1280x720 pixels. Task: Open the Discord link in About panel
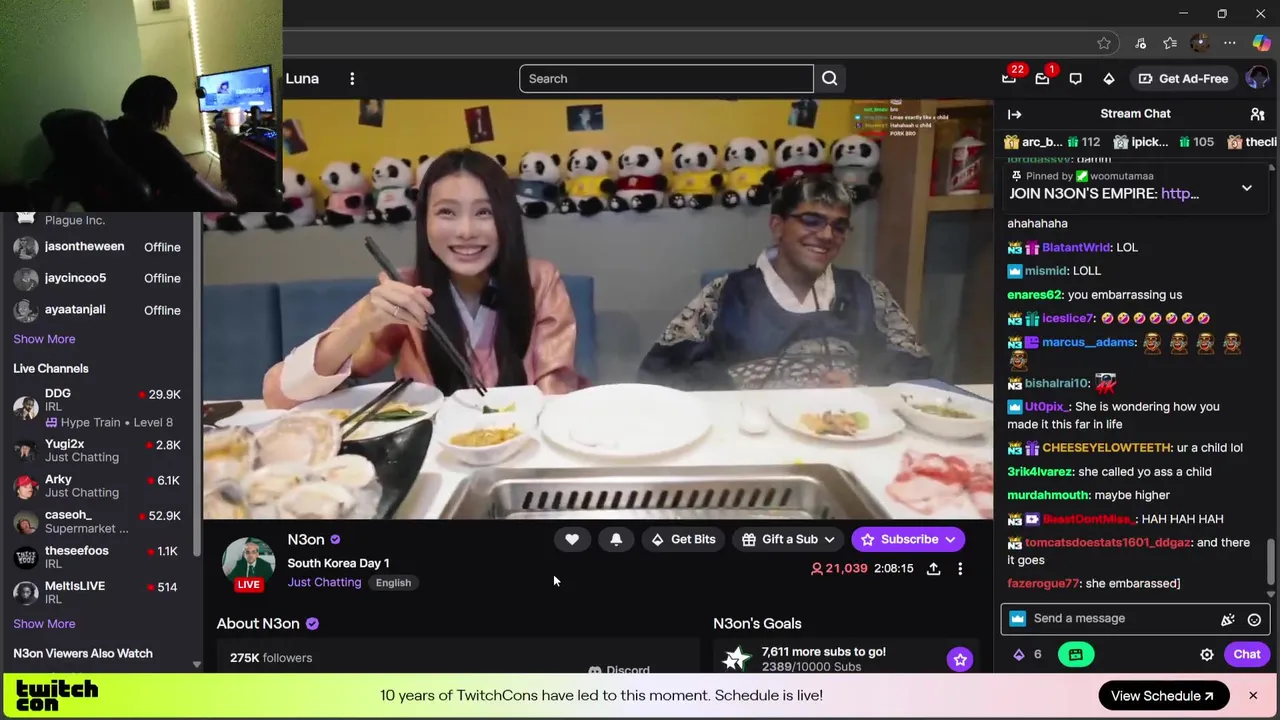(619, 670)
